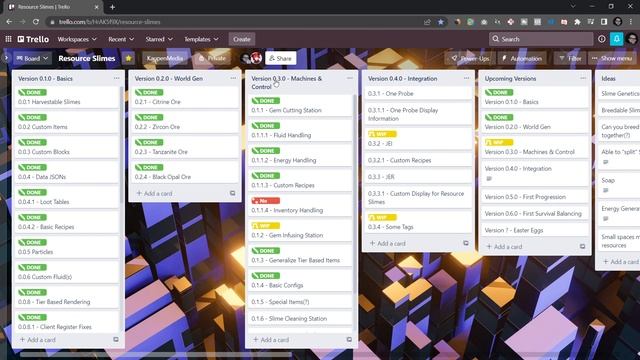
Task: Click Show menu
Action: [612, 58]
